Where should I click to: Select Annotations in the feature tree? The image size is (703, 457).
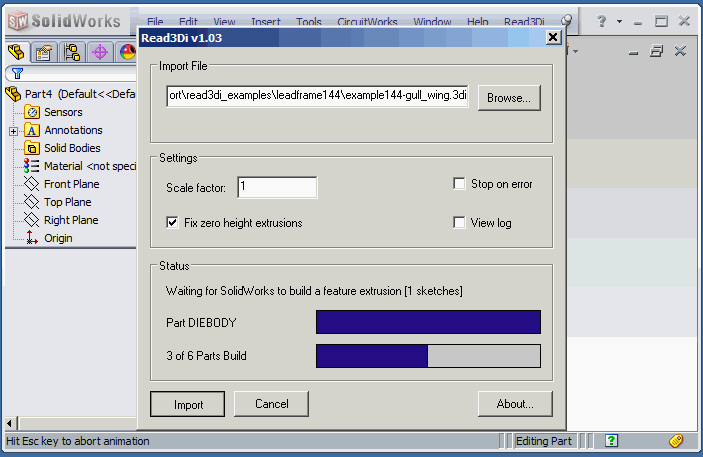pyautogui.click(x=74, y=130)
